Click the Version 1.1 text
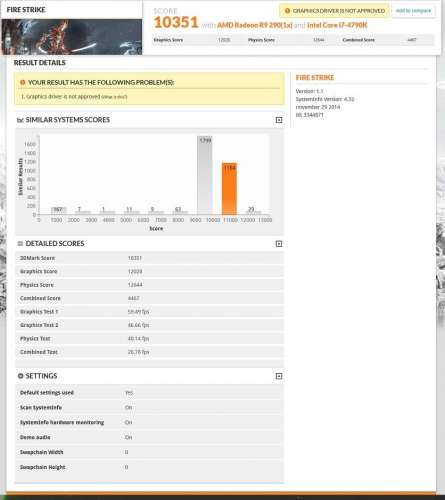The height and width of the screenshot is (500, 445). [309, 91]
